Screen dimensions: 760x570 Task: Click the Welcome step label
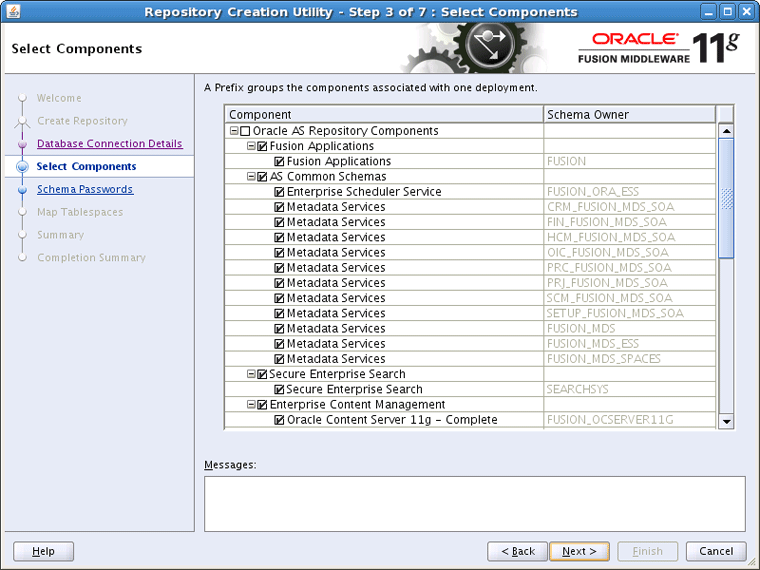point(59,98)
